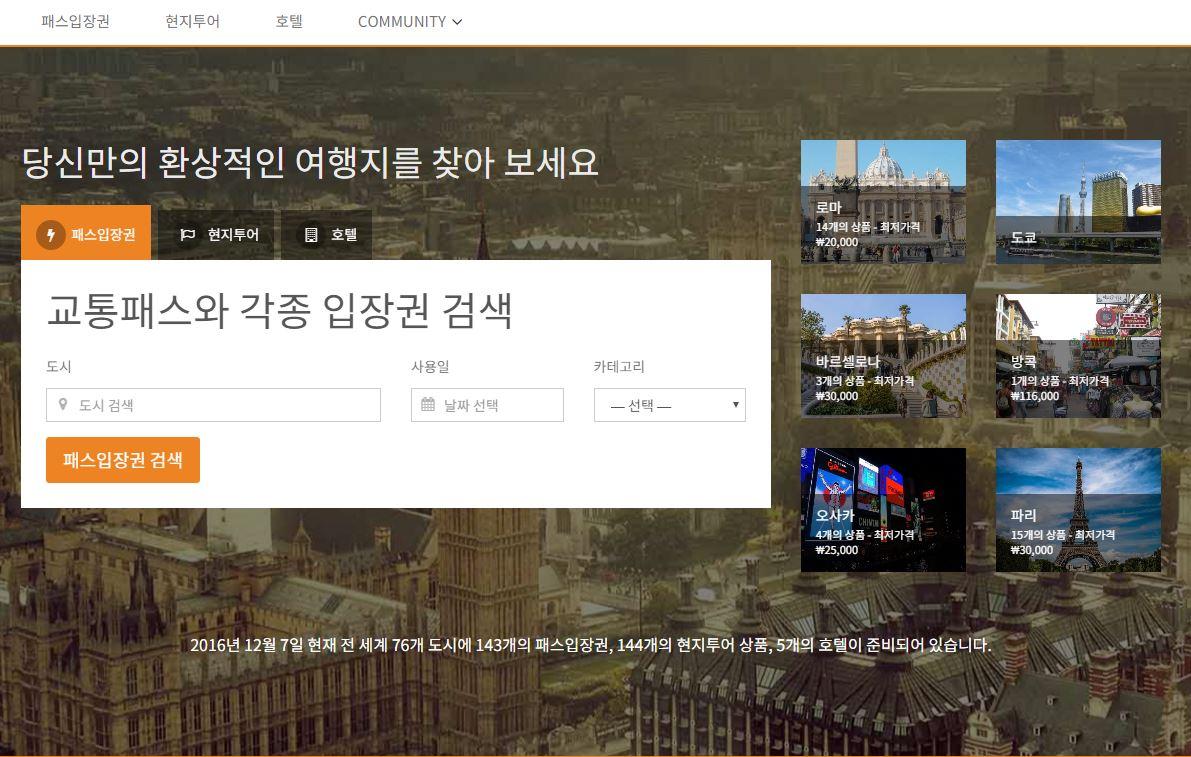Click the flag icon on 현지투어 tab
Image resolution: width=1191 pixels, height=757 pixels.
click(x=188, y=235)
